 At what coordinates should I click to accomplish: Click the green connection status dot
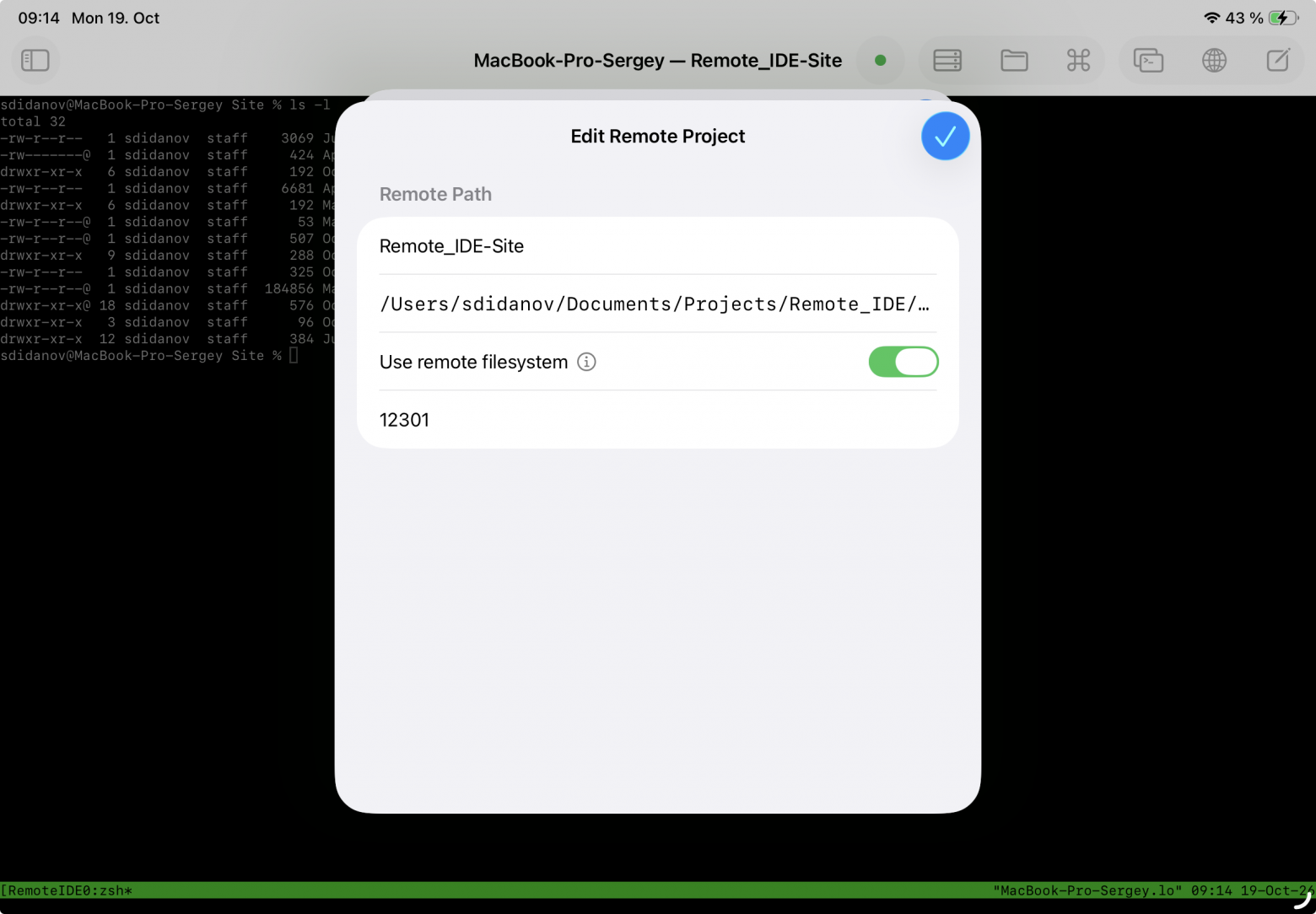pyautogui.click(x=880, y=61)
